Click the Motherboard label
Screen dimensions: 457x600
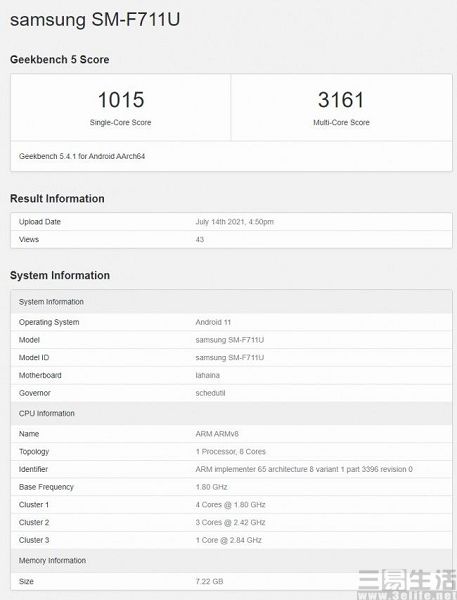tap(40, 375)
